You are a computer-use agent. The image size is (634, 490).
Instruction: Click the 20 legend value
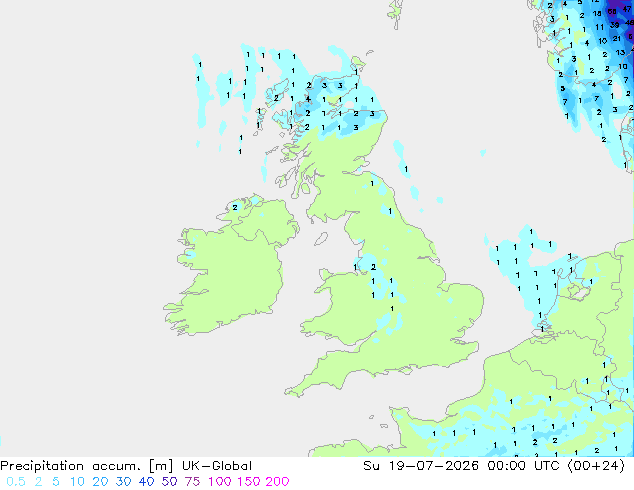100,482
